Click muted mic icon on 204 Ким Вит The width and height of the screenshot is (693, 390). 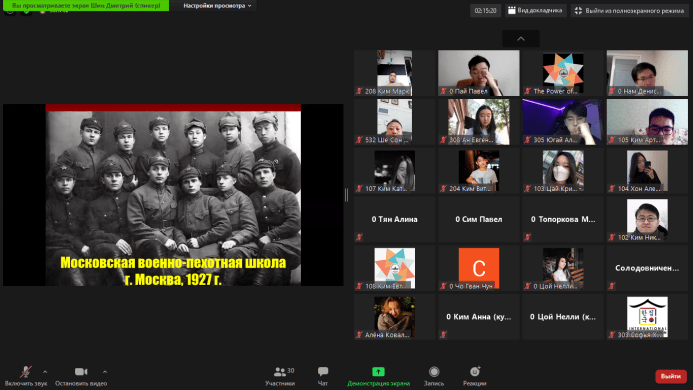pos(443,189)
